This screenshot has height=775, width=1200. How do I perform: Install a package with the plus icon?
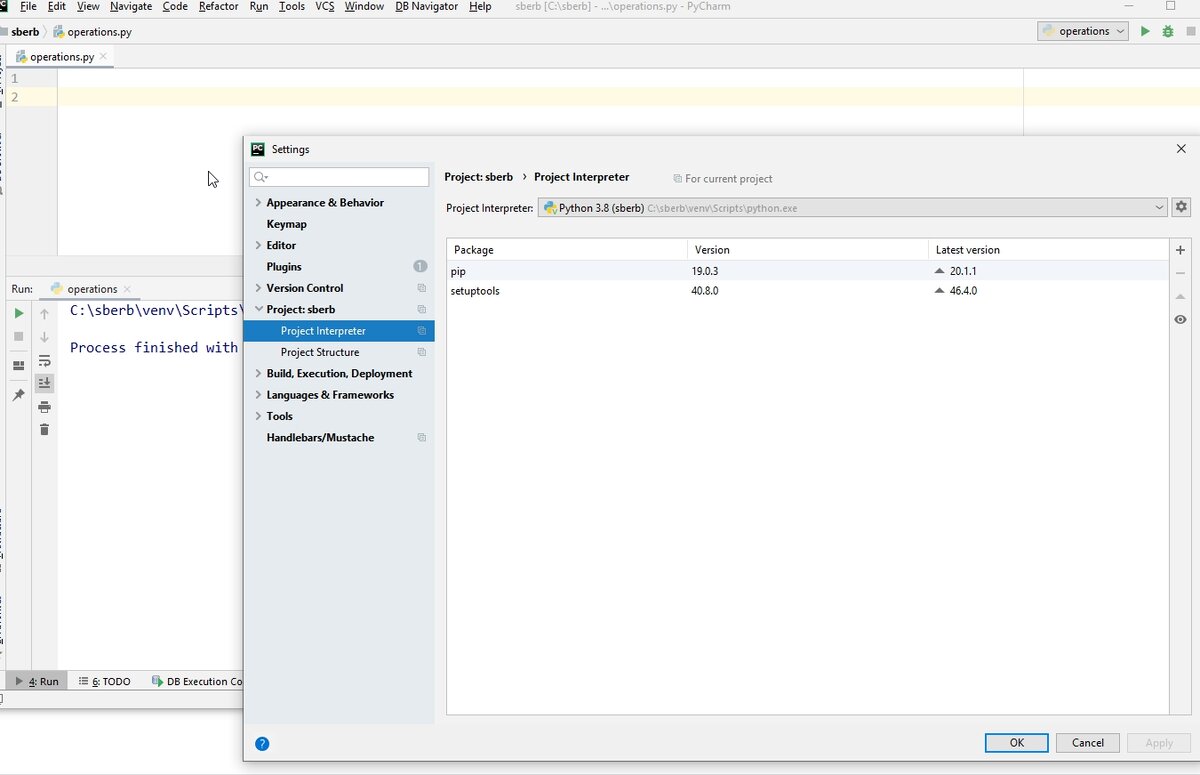coord(1180,250)
